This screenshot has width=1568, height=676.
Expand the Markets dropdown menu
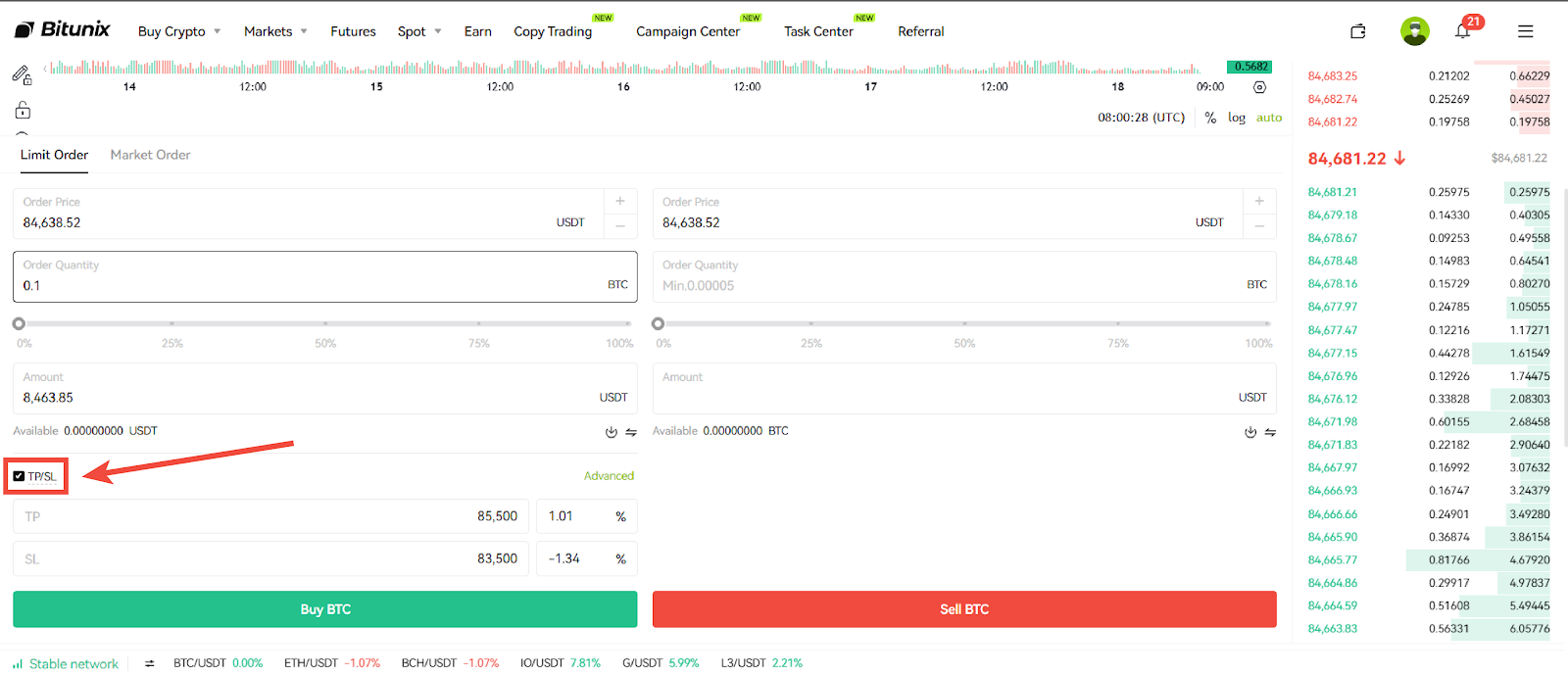(275, 31)
